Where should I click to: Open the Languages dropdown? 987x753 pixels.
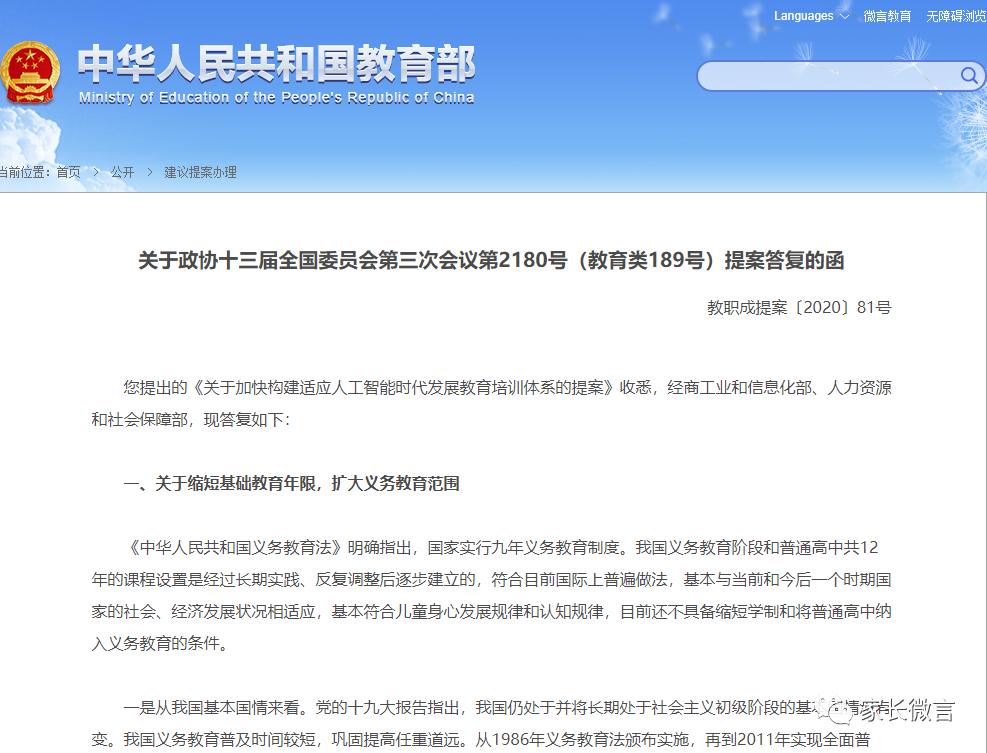tap(811, 16)
